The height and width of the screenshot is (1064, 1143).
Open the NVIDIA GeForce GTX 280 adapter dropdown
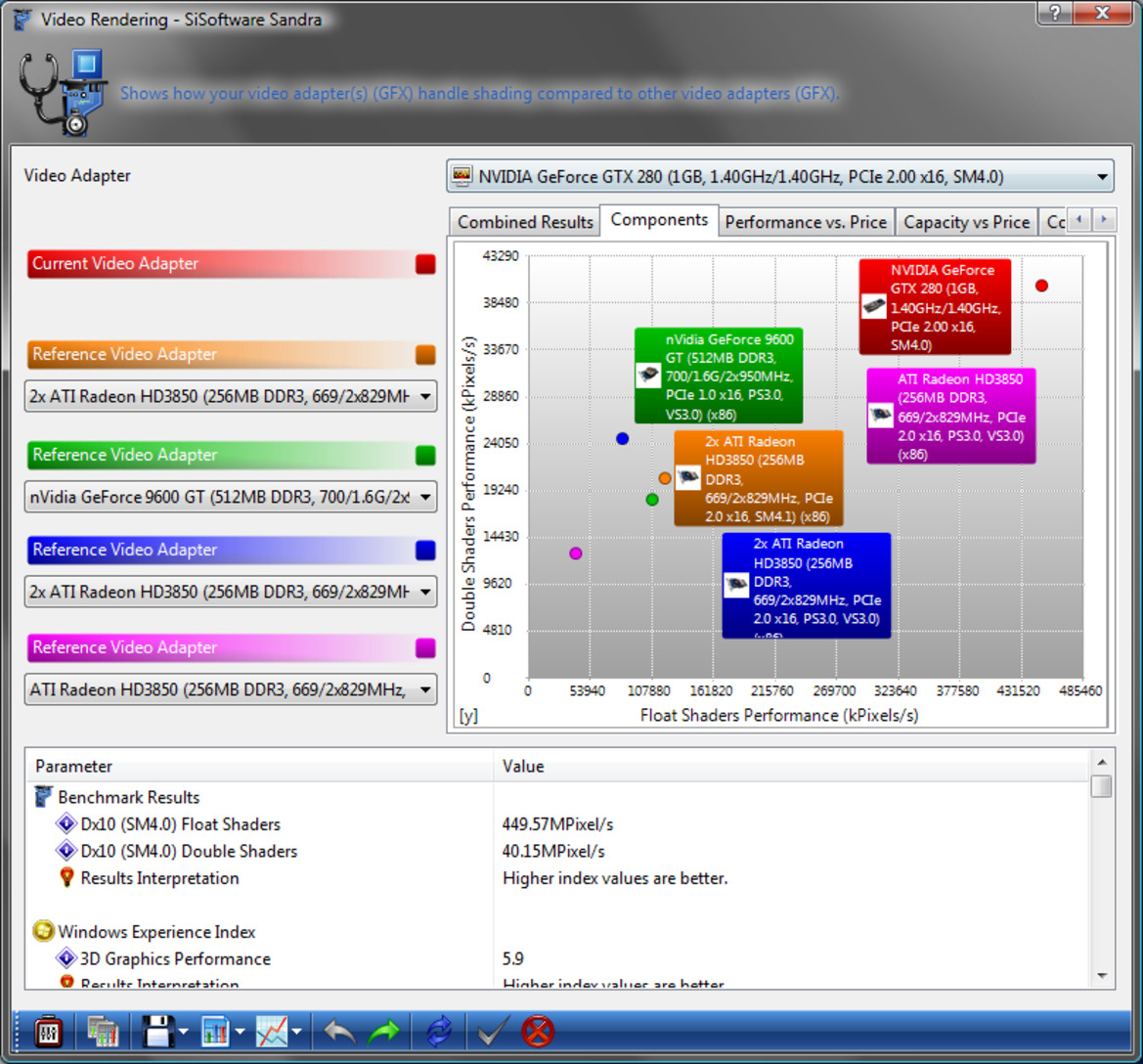pyautogui.click(x=780, y=176)
